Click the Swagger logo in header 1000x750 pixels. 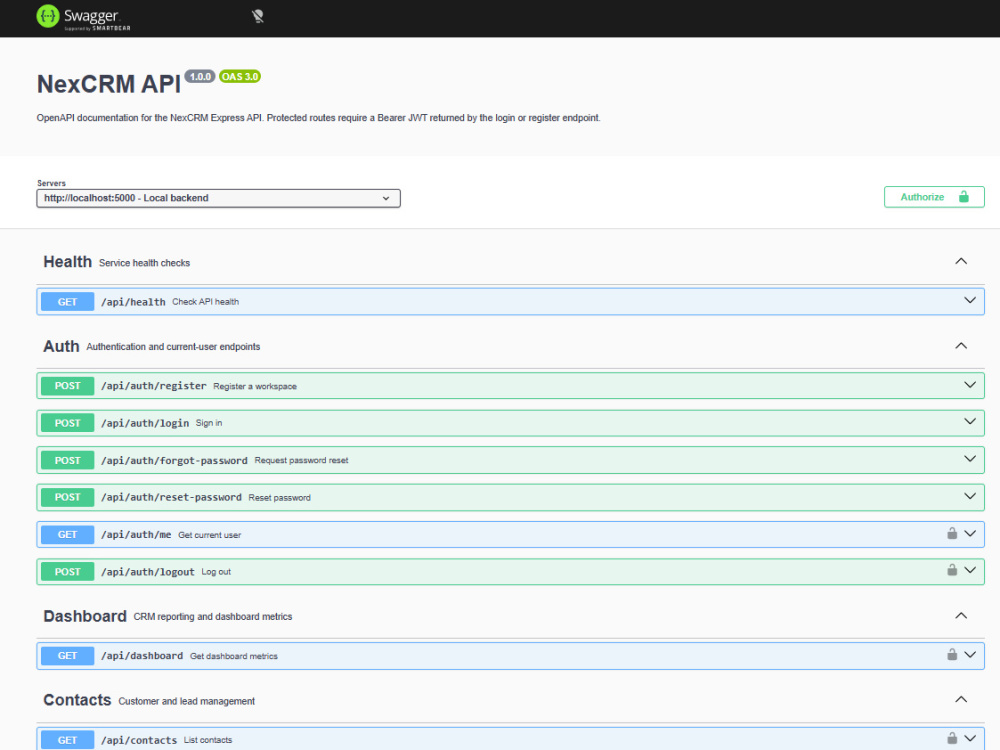click(84, 17)
